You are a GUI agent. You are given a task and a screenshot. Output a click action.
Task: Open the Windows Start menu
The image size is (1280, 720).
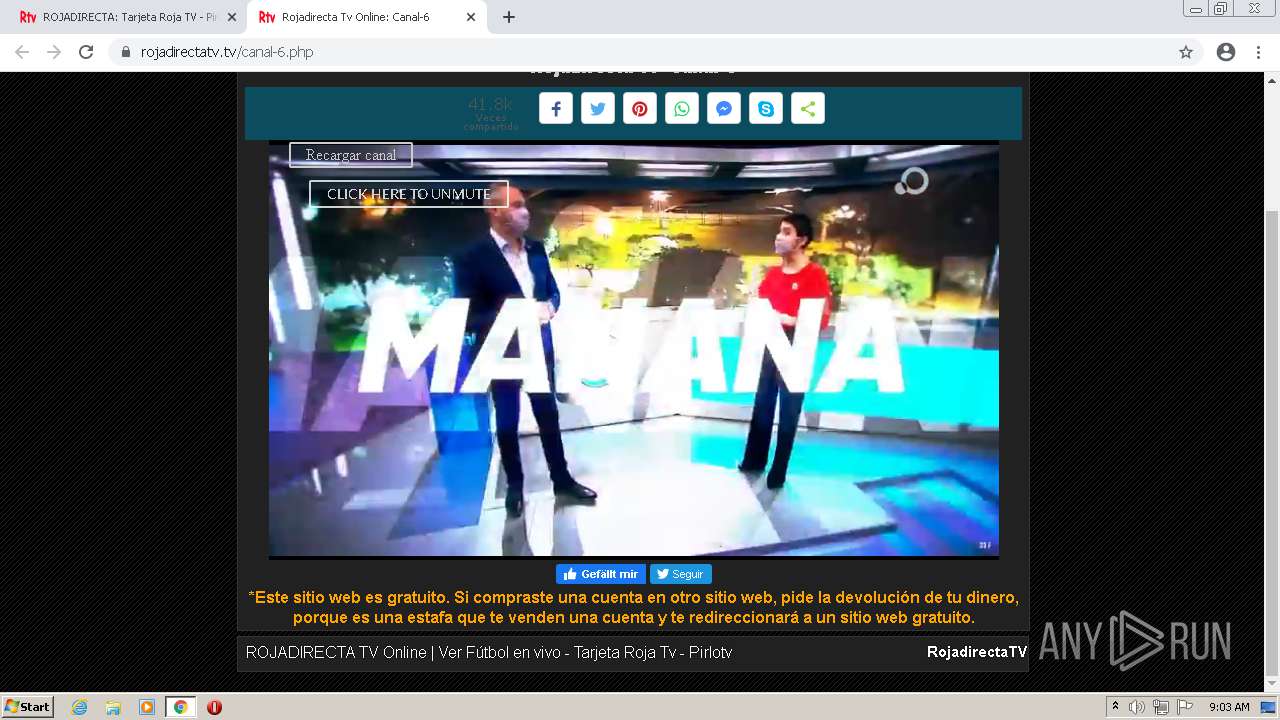[x=28, y=707]
